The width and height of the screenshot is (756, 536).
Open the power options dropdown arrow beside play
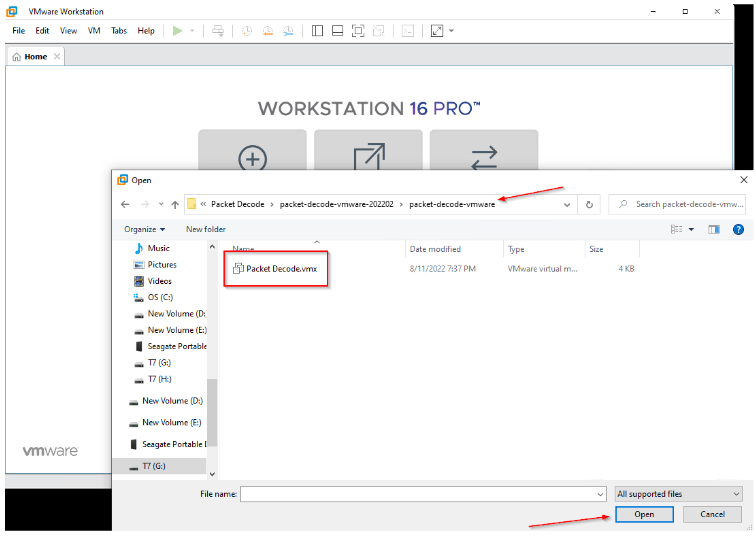pos(192,31)
